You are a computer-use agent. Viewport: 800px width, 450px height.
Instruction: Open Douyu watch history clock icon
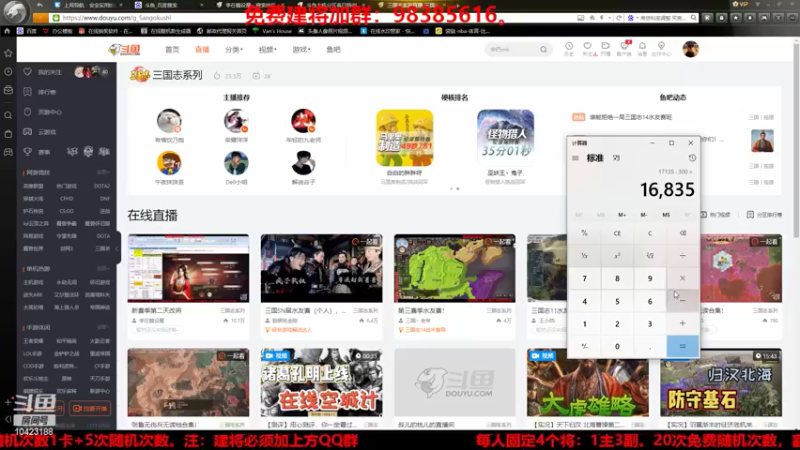tap(569, 48)
